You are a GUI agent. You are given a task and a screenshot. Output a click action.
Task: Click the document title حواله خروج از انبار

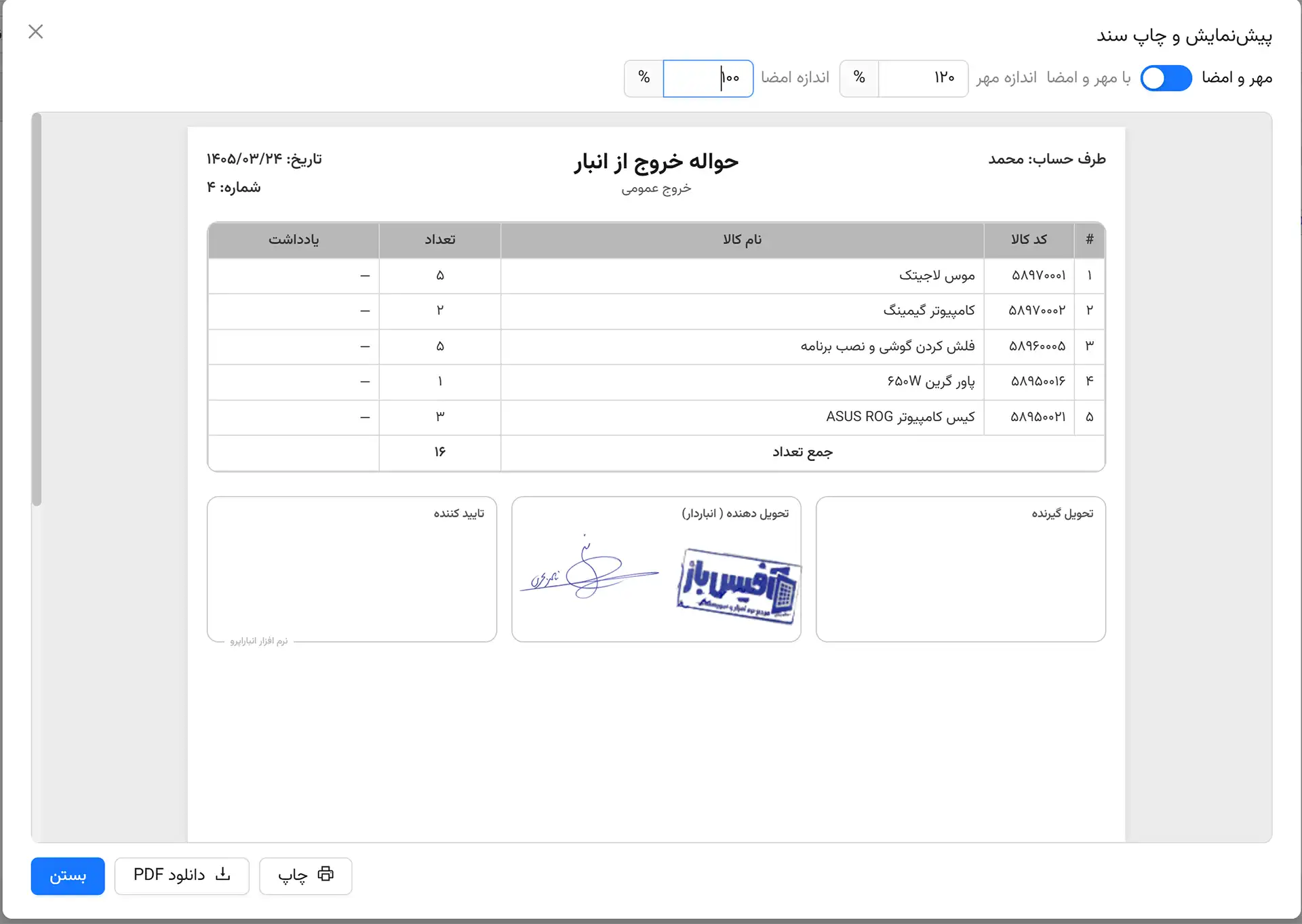click(x=656, y=161)
